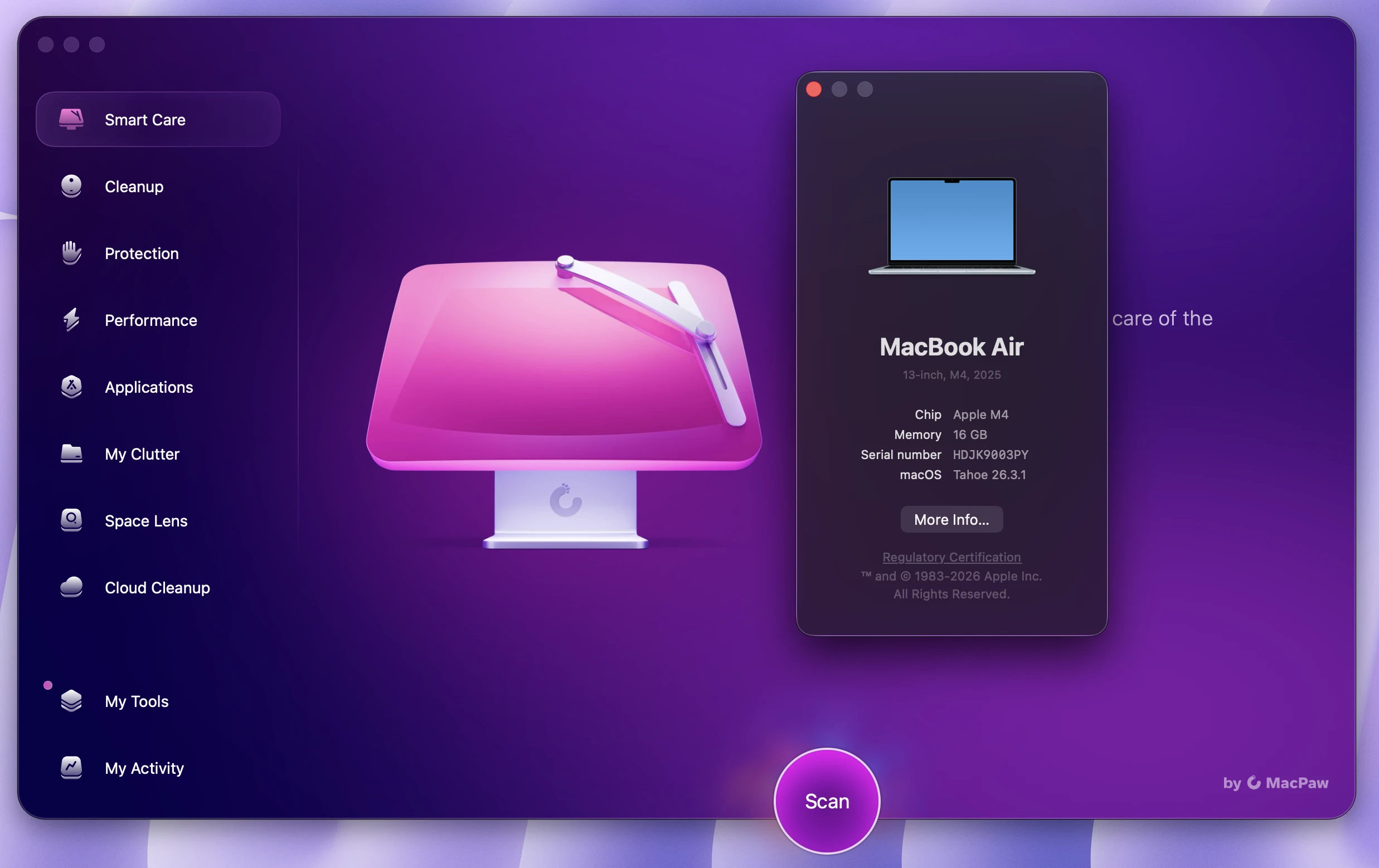Click the copyright 1983-2026 Apple Inc. line

pyautogui.click(x=952, y=576)
